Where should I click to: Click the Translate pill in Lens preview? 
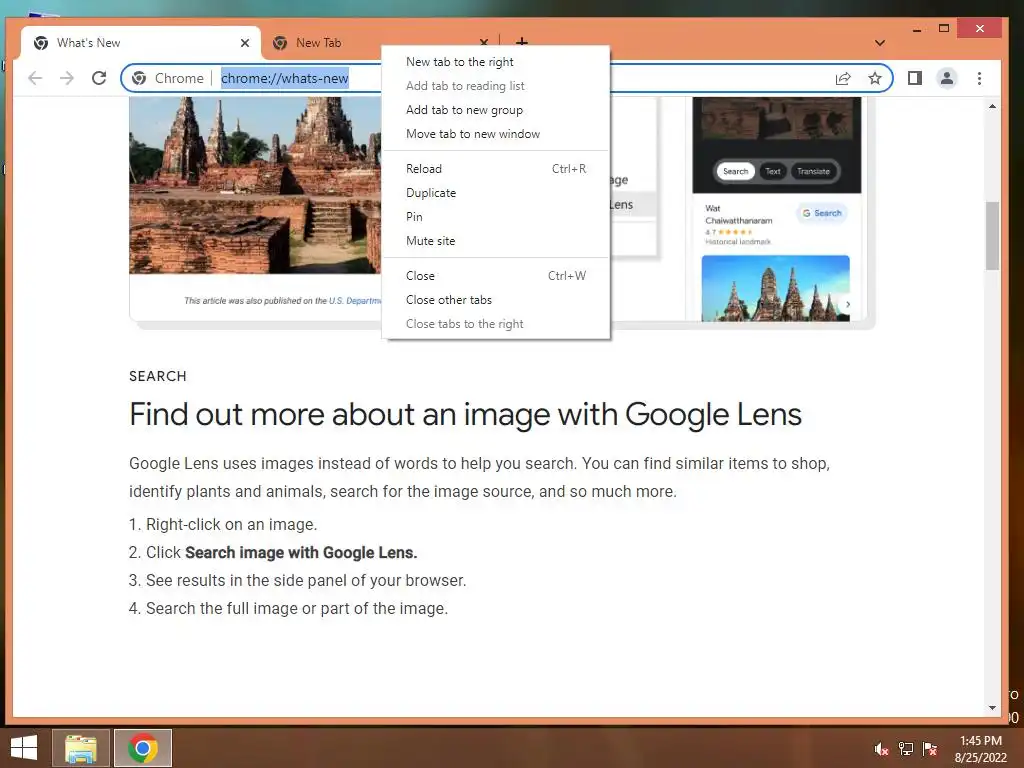[813, 172]
